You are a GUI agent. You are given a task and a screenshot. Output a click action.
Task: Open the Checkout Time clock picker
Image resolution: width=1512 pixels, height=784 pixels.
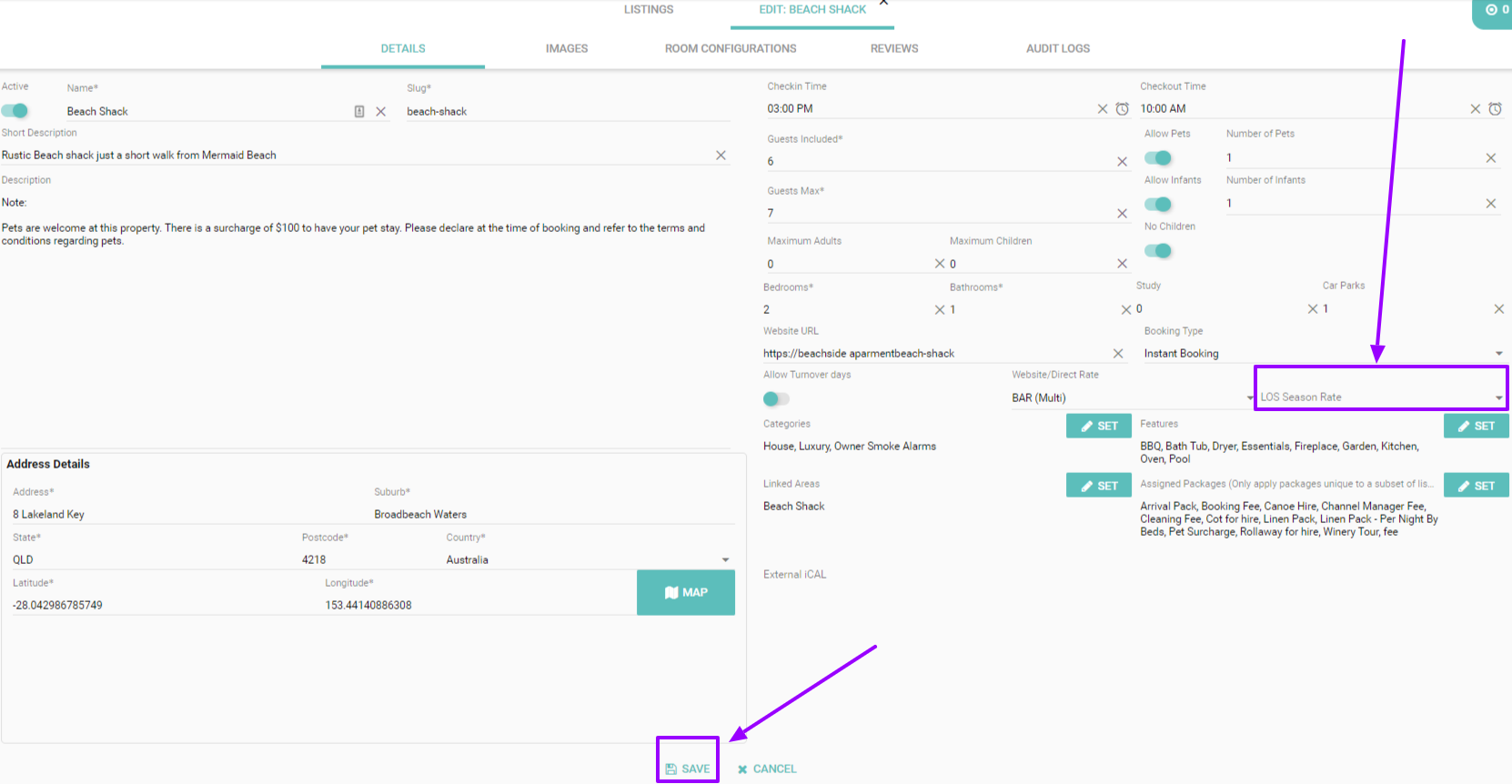click(1495, 109)
